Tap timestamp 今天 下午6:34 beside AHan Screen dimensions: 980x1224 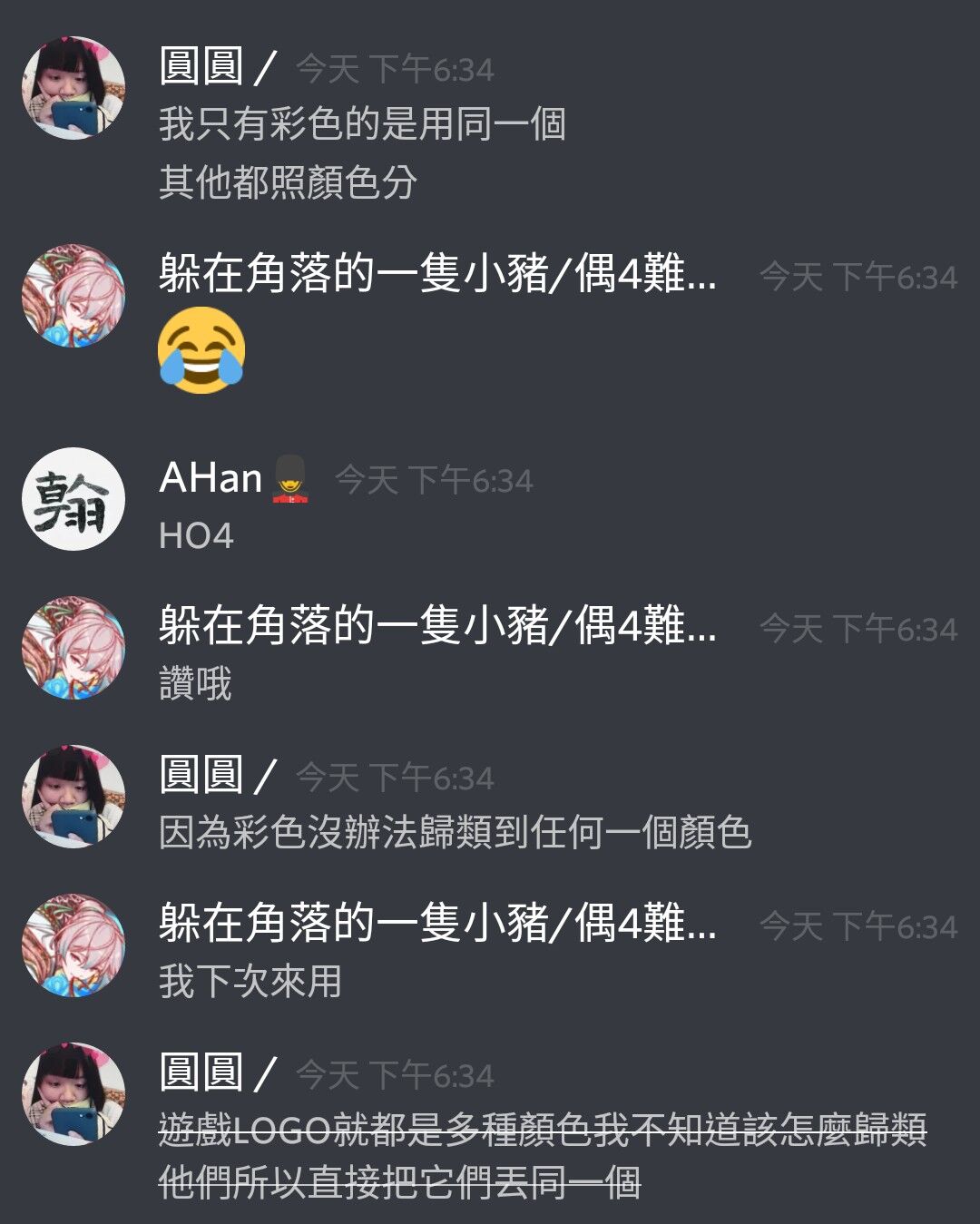[x=434, y=480]
